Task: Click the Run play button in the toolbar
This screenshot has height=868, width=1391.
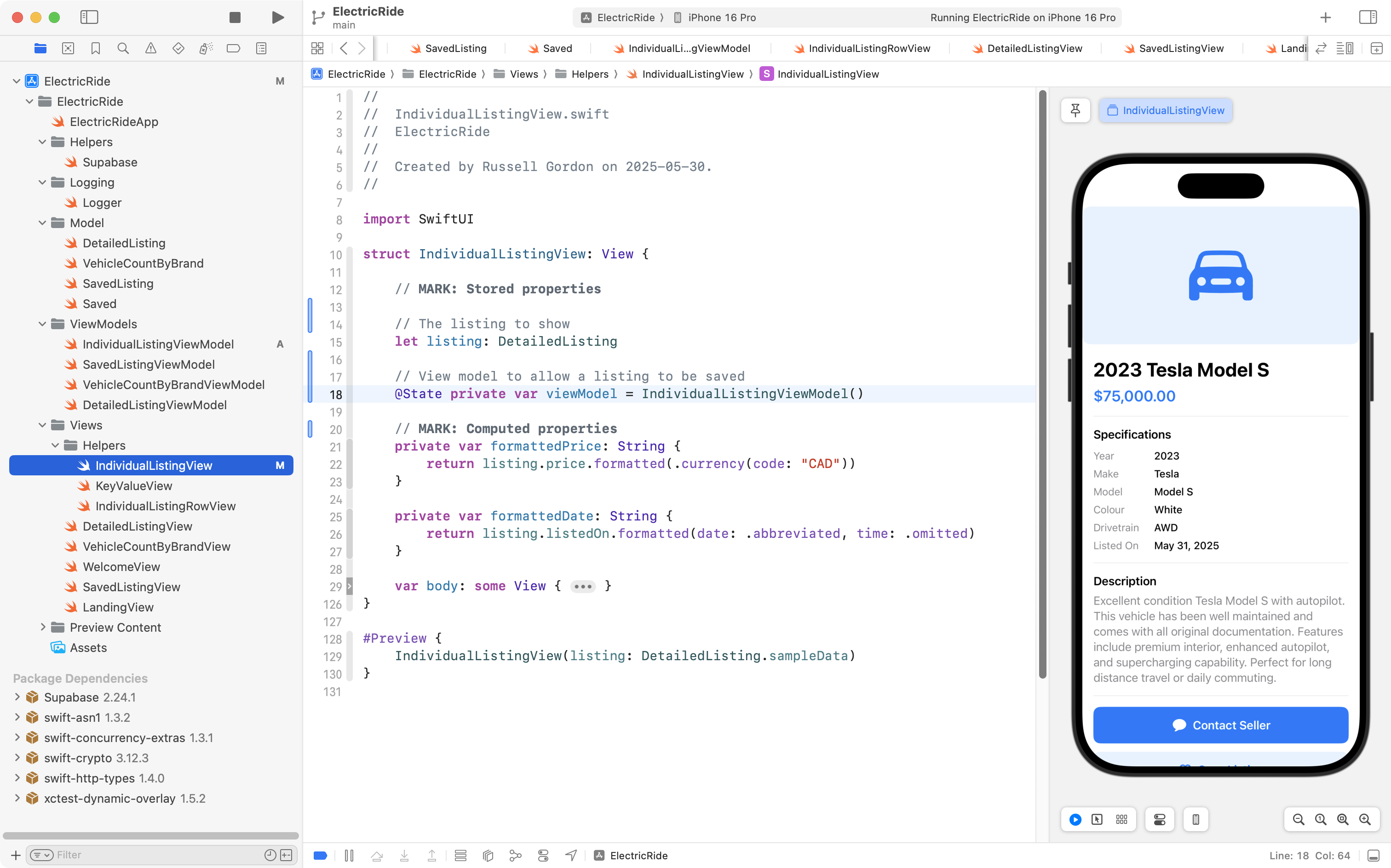Action: pyautogui.click(x=277, y=17)
